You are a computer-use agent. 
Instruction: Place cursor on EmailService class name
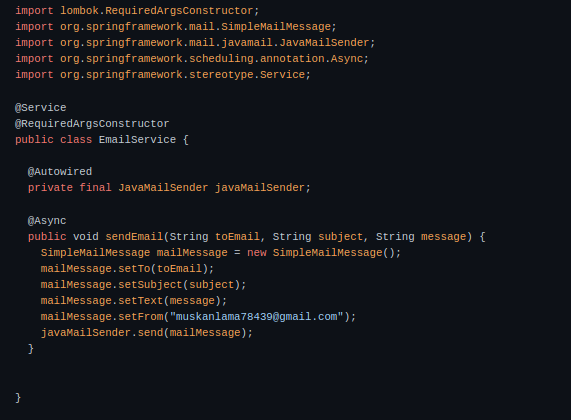click(137, 140)
